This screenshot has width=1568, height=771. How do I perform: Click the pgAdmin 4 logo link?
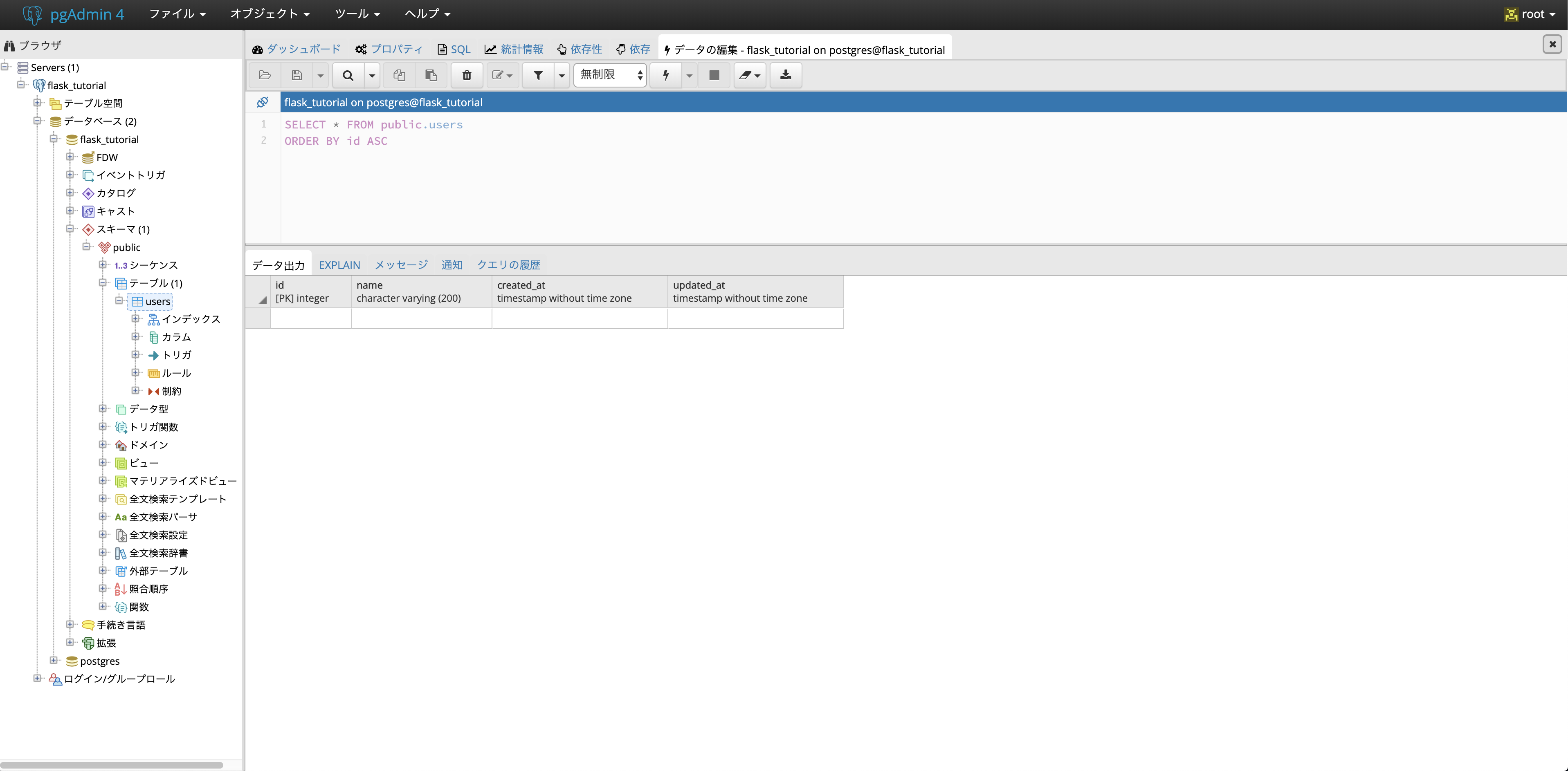click(73, 13)
